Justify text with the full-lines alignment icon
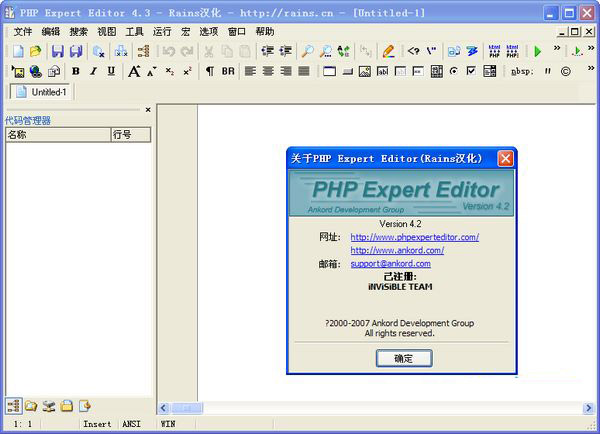 coord(304,71)
